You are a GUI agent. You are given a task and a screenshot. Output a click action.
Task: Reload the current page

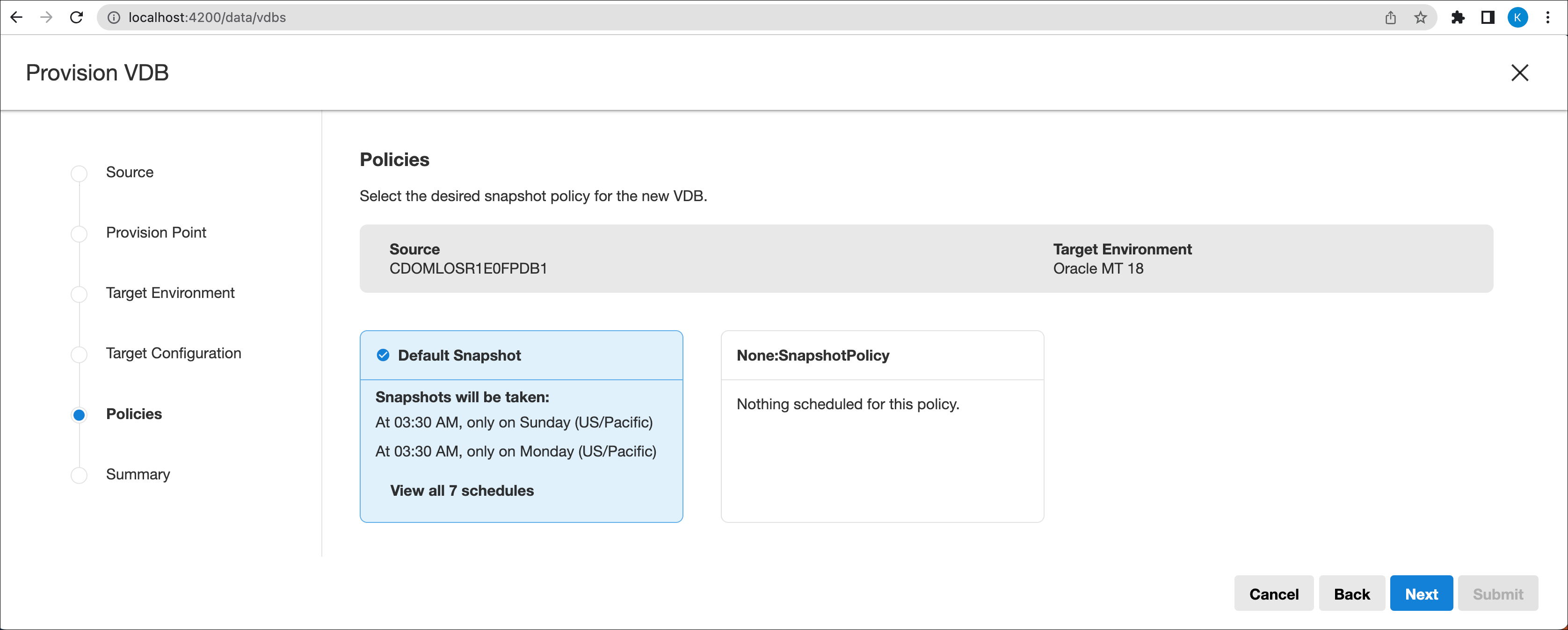coord(76,17)
